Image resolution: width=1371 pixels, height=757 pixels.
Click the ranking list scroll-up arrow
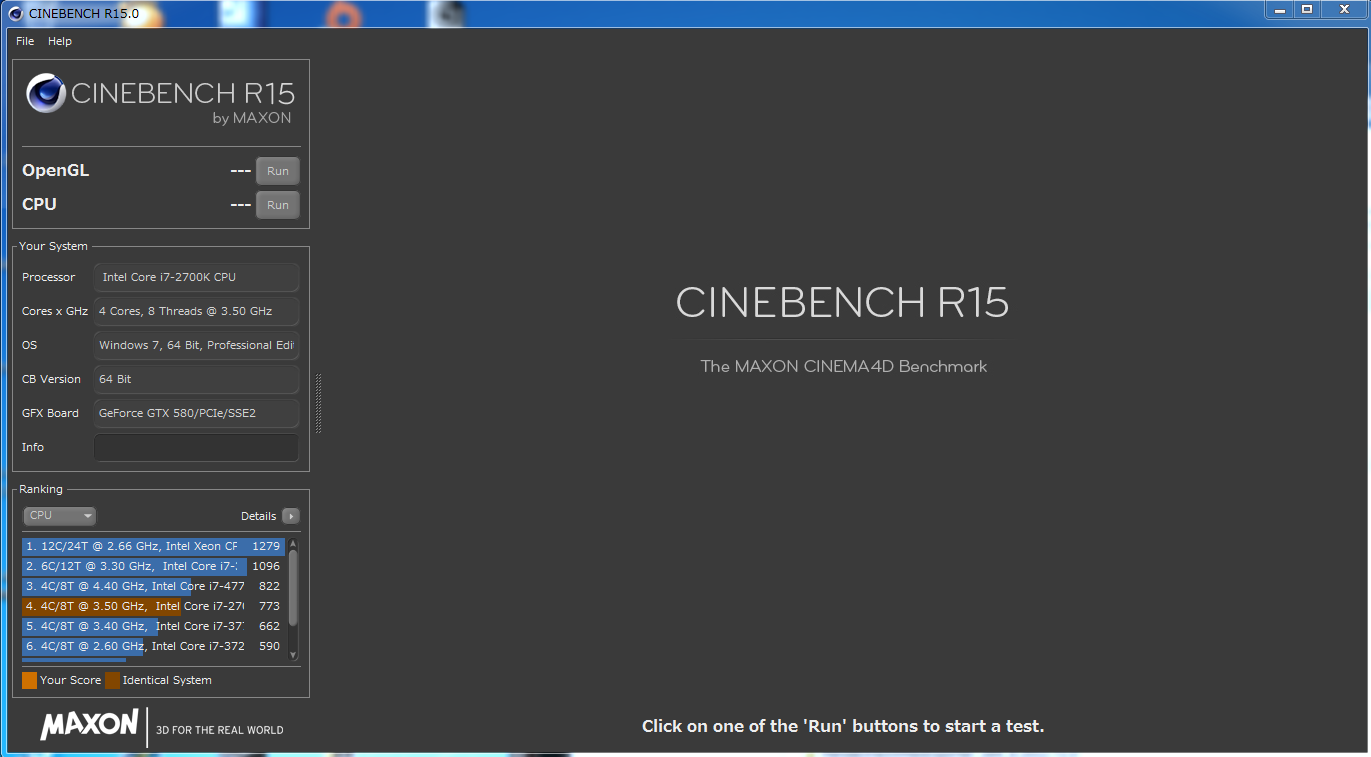pyautogui.click(x=293, y=543)
